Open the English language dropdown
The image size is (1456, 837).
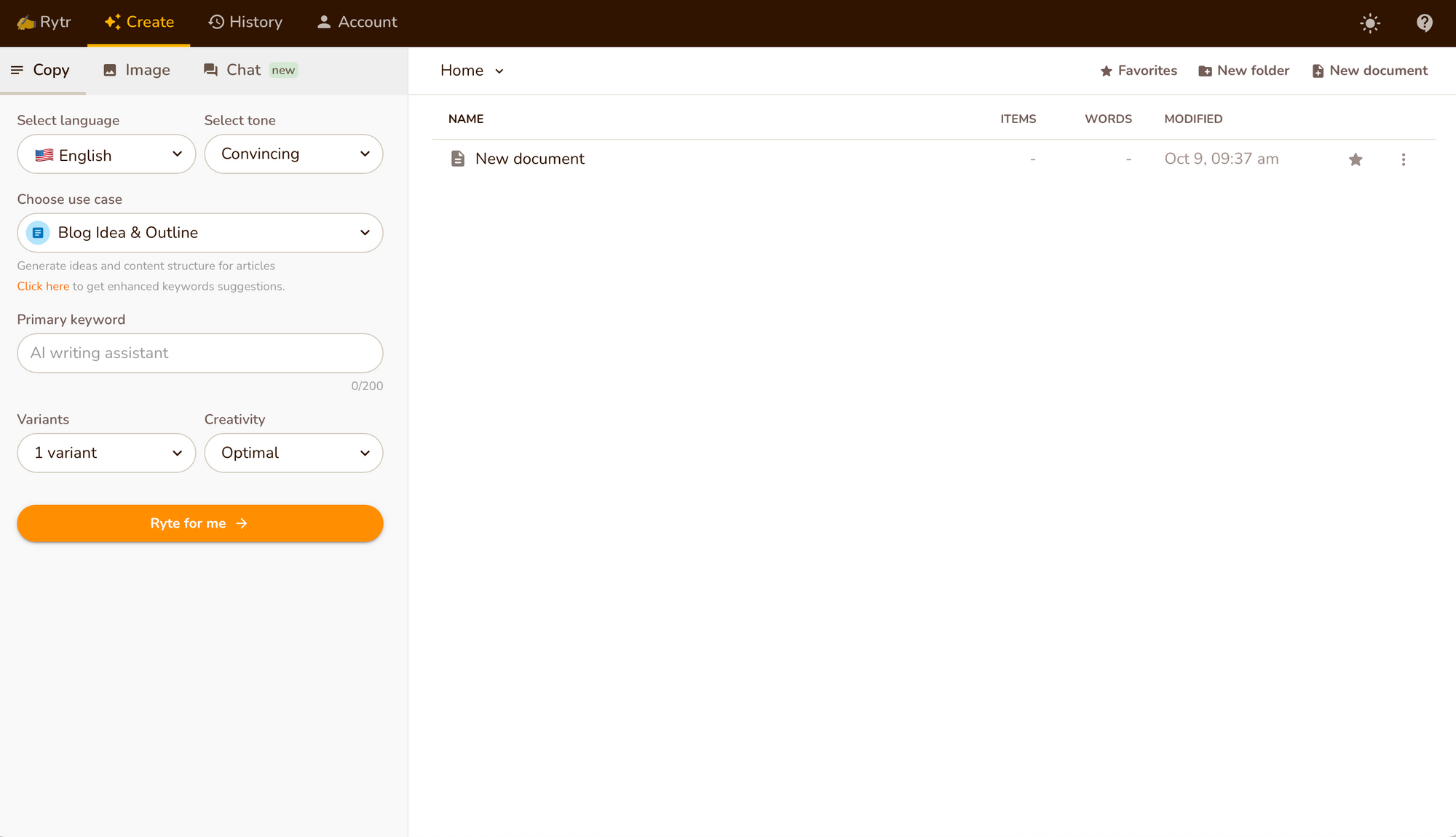[106, 154]
